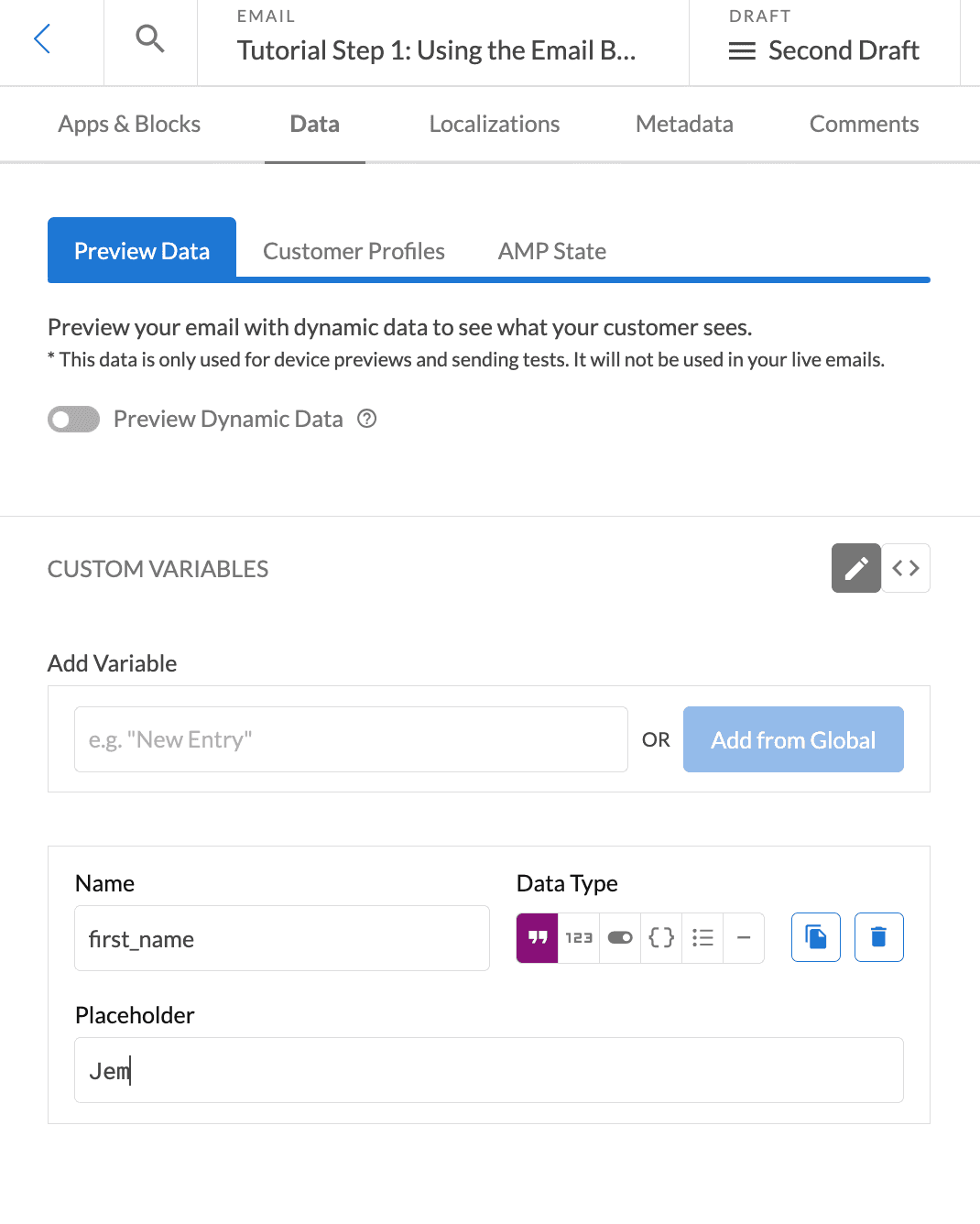
Task: Open the Metadata tab
Action: (x=684, y=125)
